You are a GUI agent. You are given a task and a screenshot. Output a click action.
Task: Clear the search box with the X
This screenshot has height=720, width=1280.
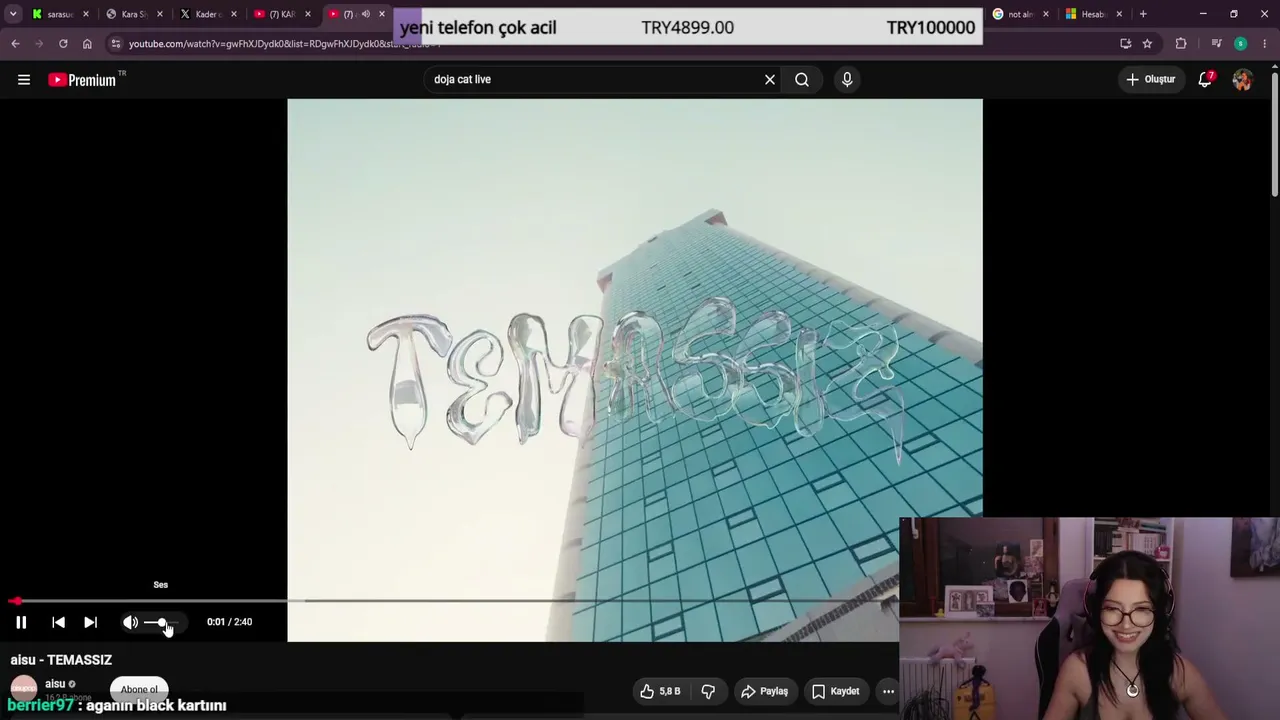click(770, 80)
